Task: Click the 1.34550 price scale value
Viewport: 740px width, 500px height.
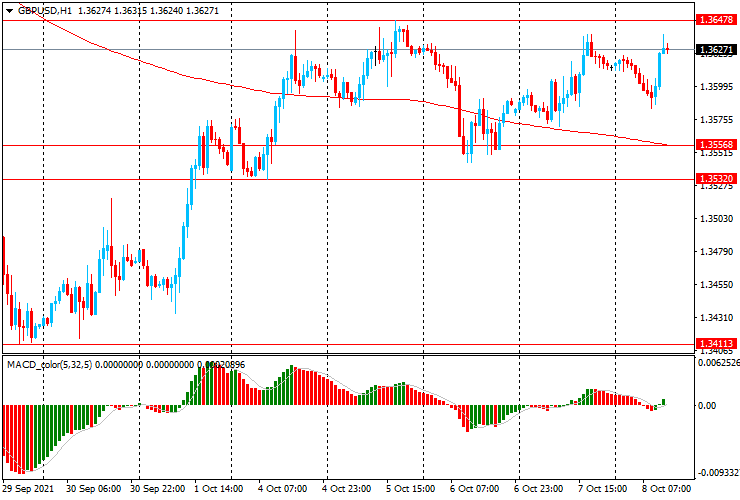Action: point(717,285)
